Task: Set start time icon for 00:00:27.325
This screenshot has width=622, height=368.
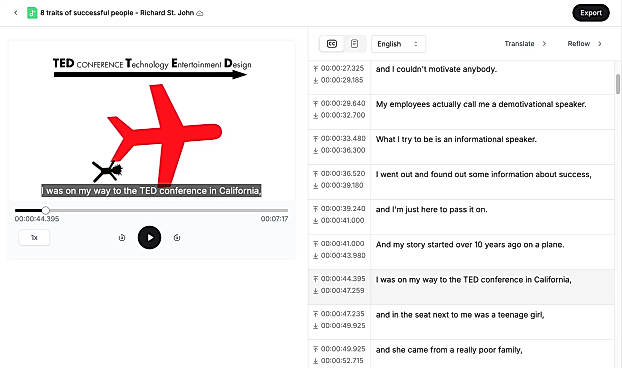Action: pyautogui.click(x=316, y=69)
